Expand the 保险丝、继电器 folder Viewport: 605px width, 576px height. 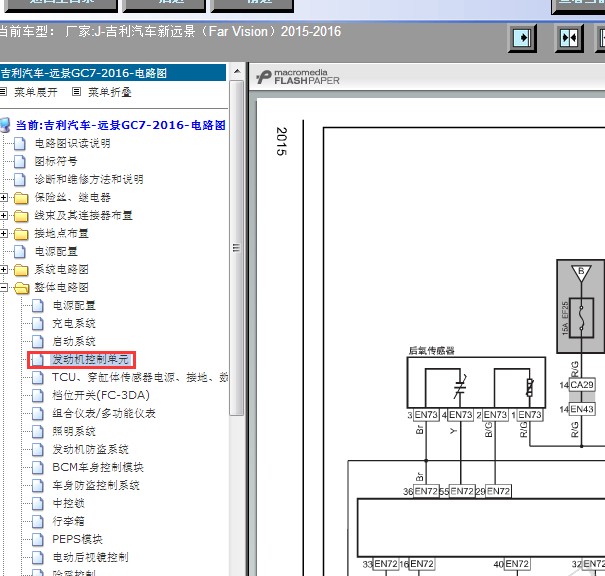click(x=3, y=198)
